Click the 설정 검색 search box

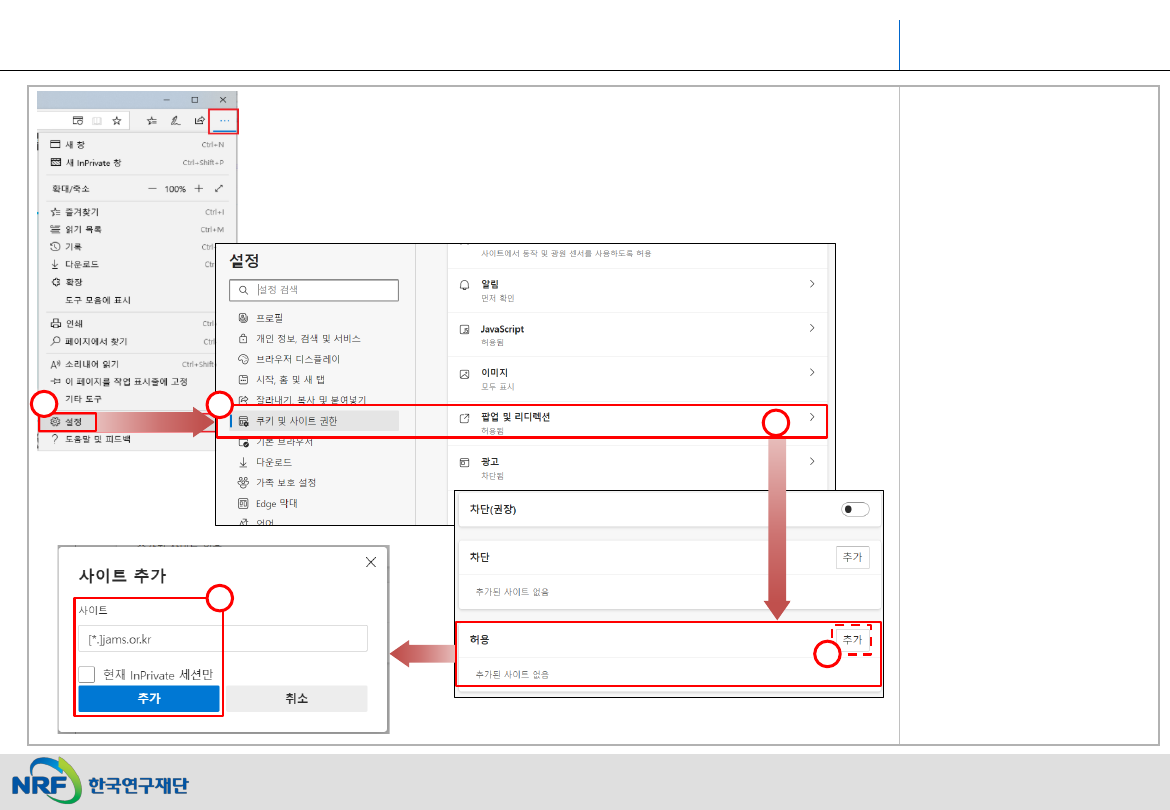(314, 290)
